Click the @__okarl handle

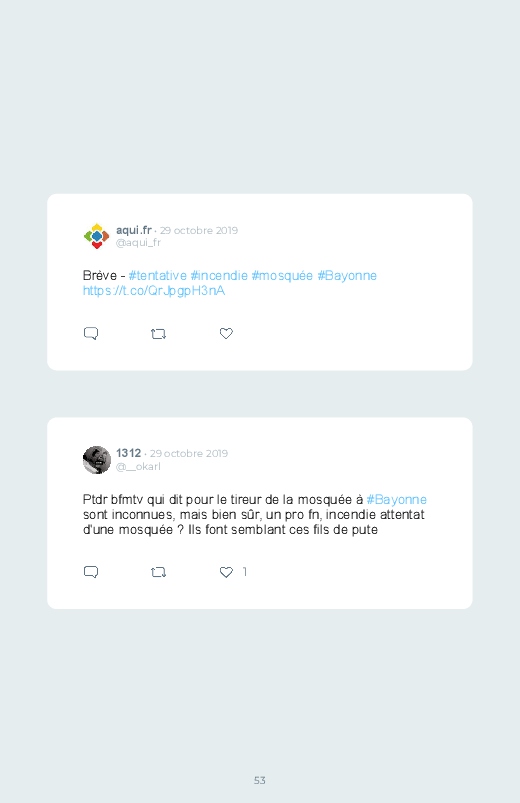tap(138, 467)
